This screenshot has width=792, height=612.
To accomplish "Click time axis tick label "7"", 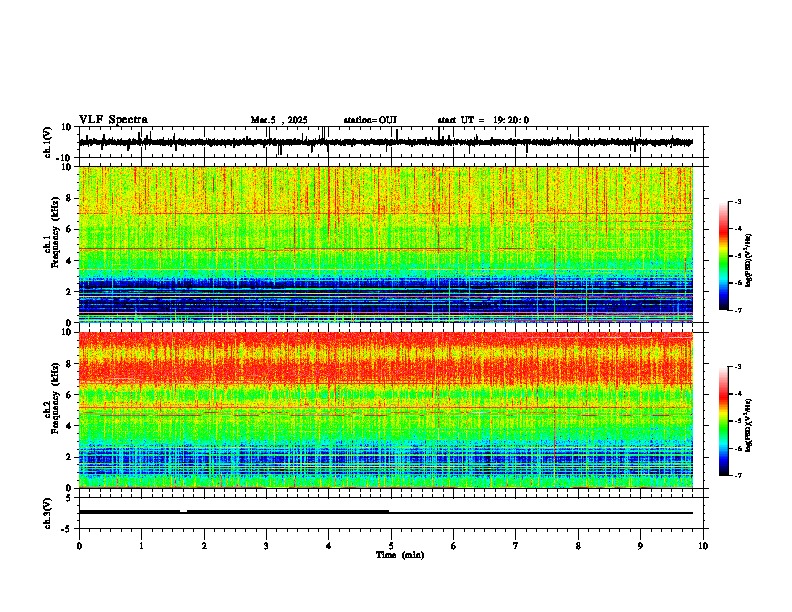I will (516, 546).
